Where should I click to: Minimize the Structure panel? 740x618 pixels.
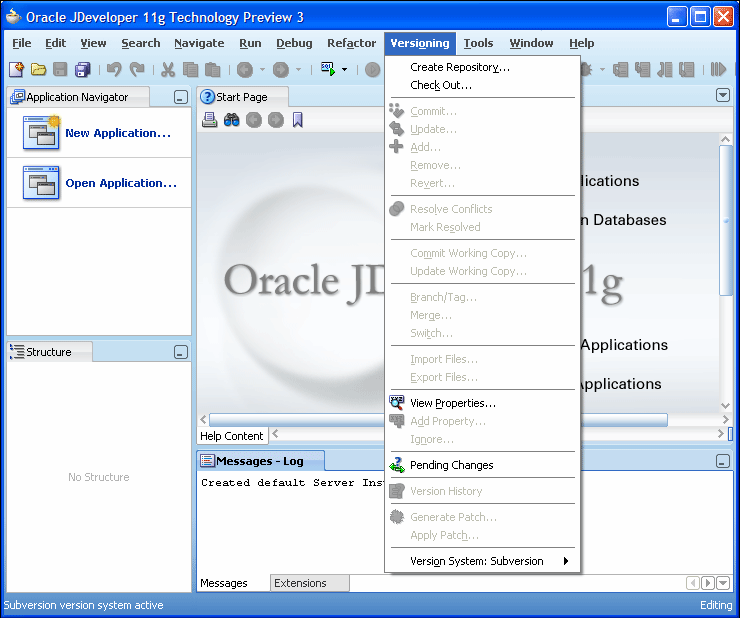pyautogui.click(x=181, y=352)
